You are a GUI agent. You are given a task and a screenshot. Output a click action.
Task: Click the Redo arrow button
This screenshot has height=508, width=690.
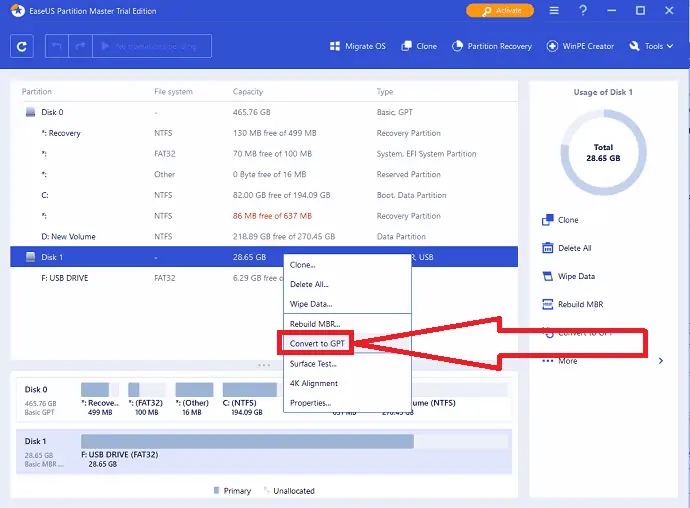[81, 46]
